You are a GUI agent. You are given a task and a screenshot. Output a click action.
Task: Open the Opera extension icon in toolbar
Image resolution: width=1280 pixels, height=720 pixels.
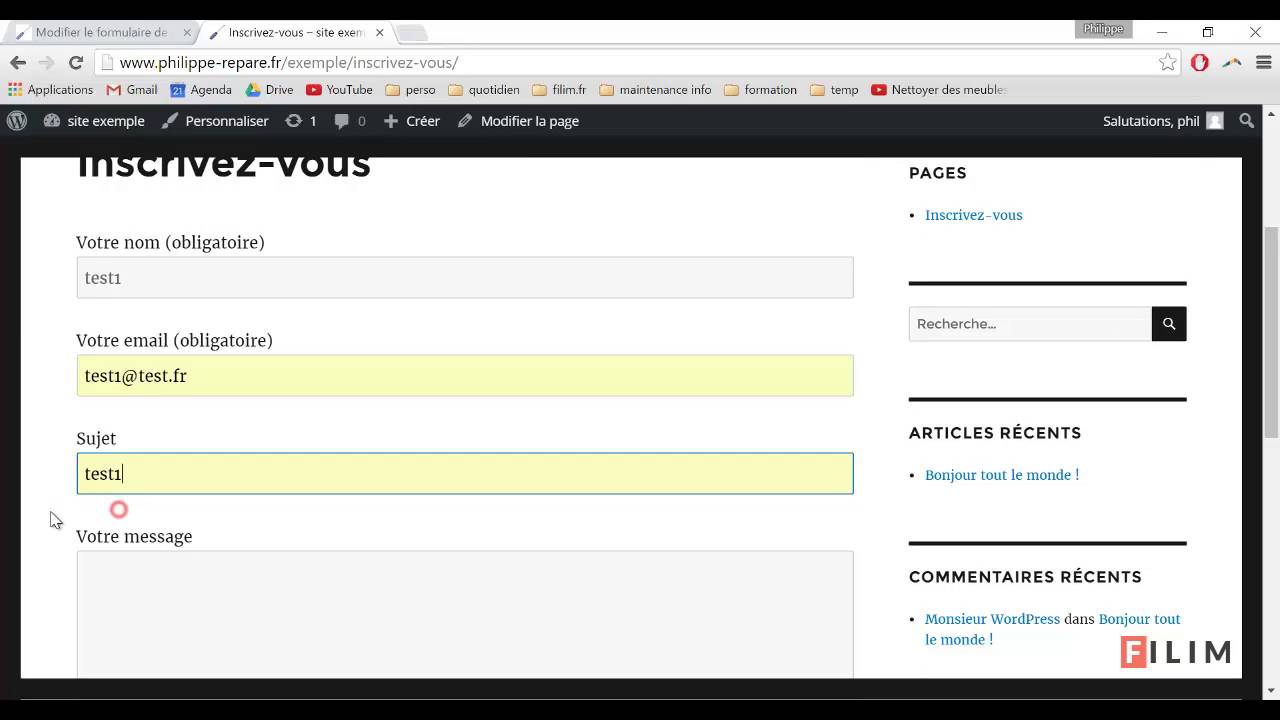pos(1200,62)
